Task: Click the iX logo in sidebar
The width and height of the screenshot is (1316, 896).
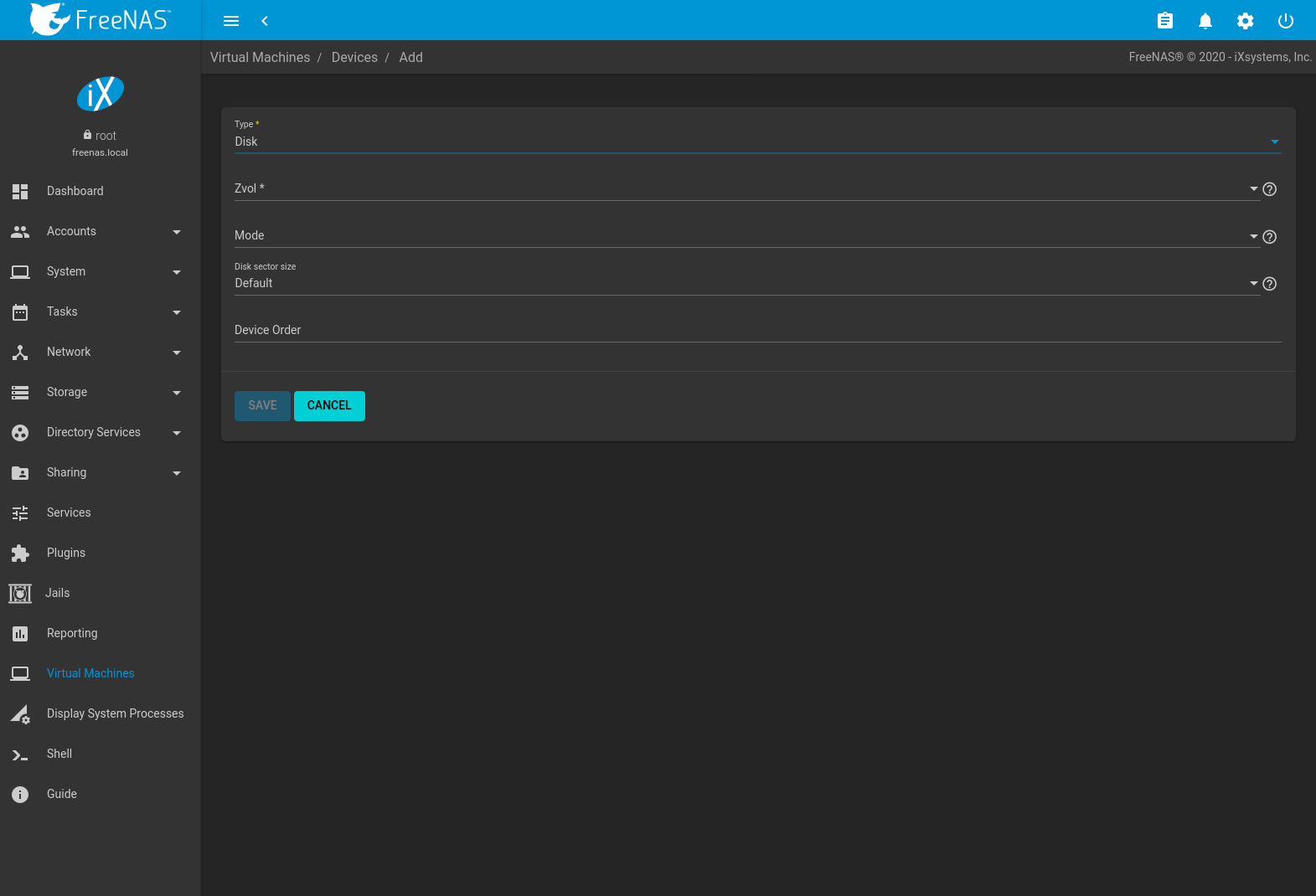Action: (101, 94)
